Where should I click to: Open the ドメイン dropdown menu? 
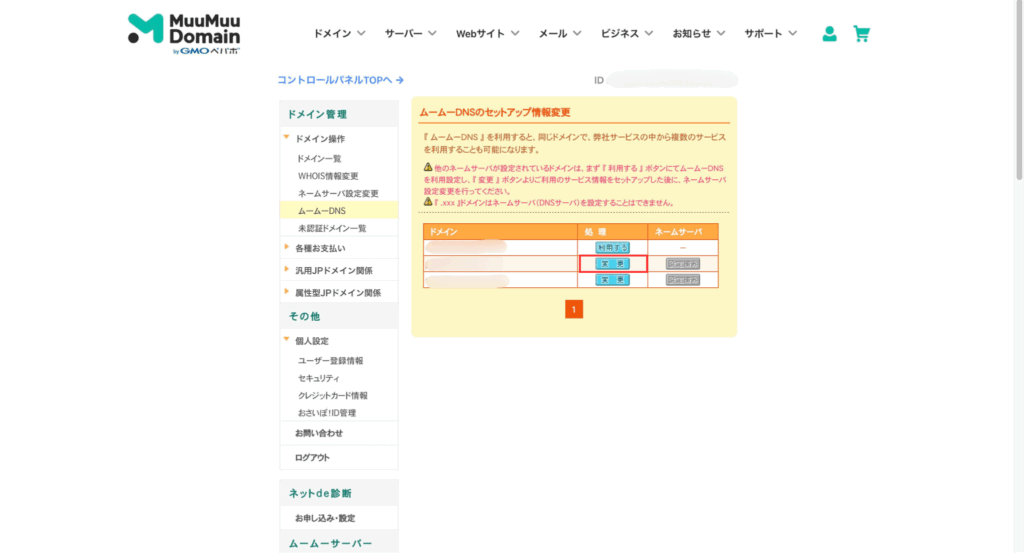339,34
